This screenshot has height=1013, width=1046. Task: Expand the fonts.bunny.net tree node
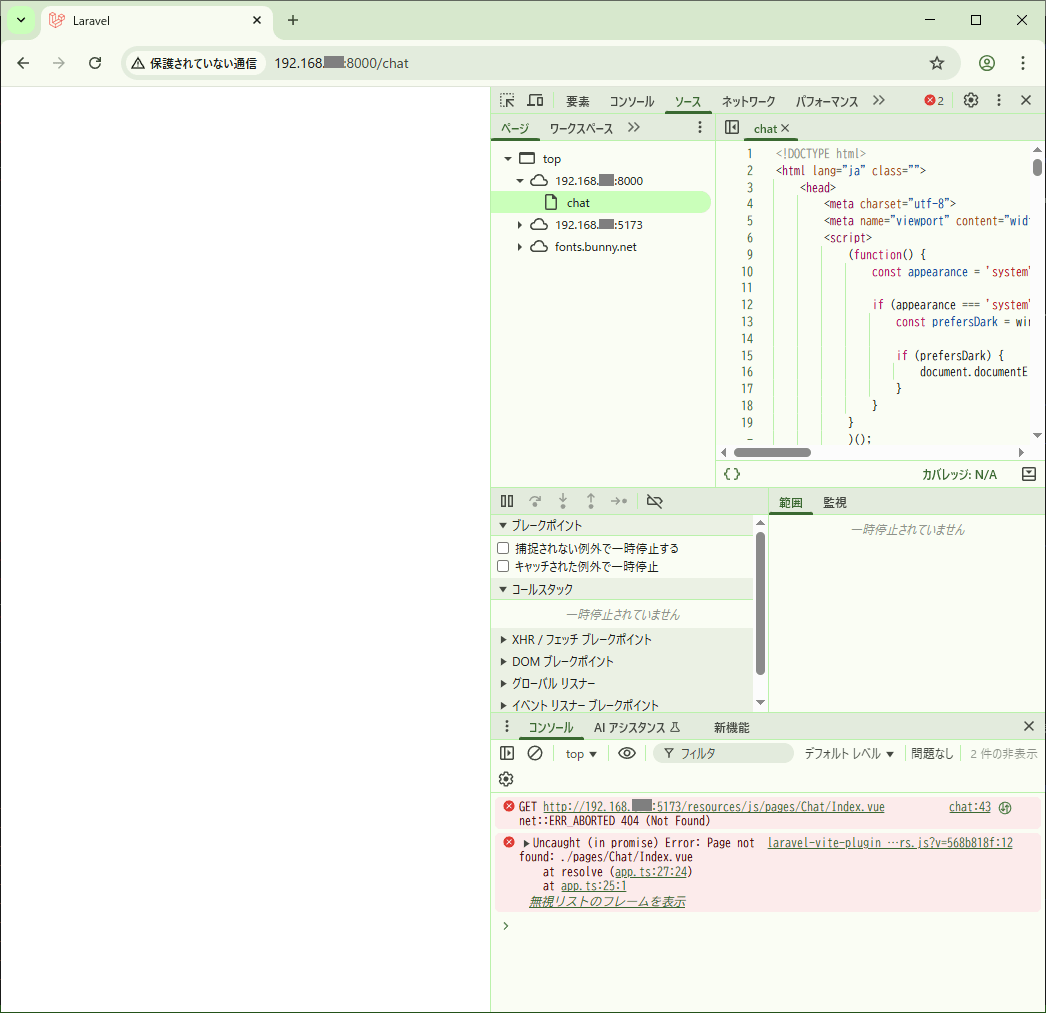[x=520, y=247]
